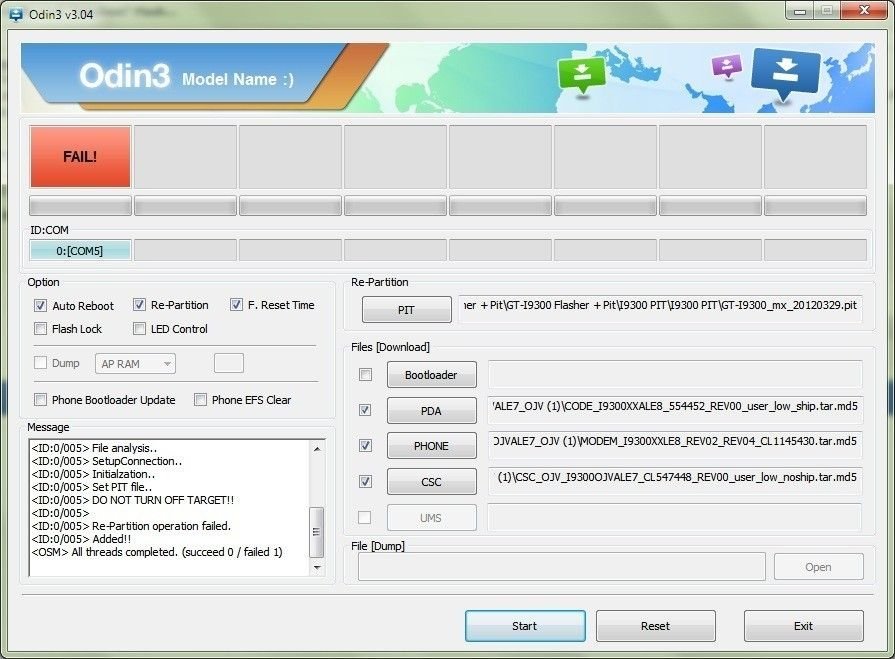Screen dimensions: 895x659
Task: Click the purple upload speech-bubble icon in banner
Action: click(727, 66)
